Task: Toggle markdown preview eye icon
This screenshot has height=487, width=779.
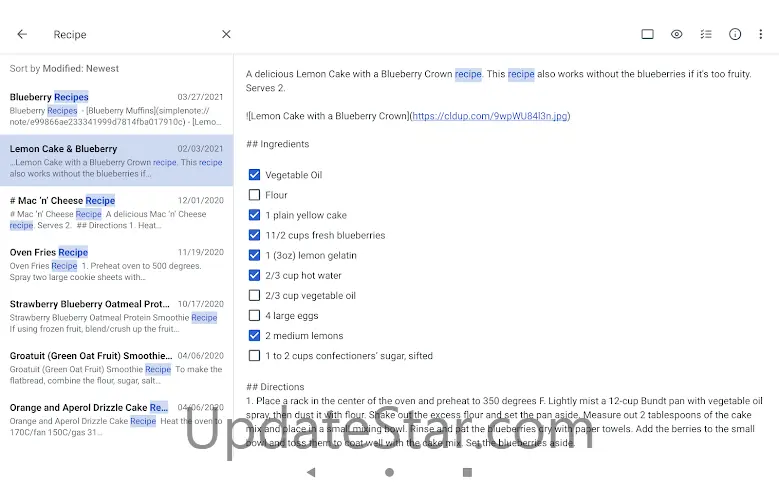Action: pyautogui.click(x=677, y=34)
